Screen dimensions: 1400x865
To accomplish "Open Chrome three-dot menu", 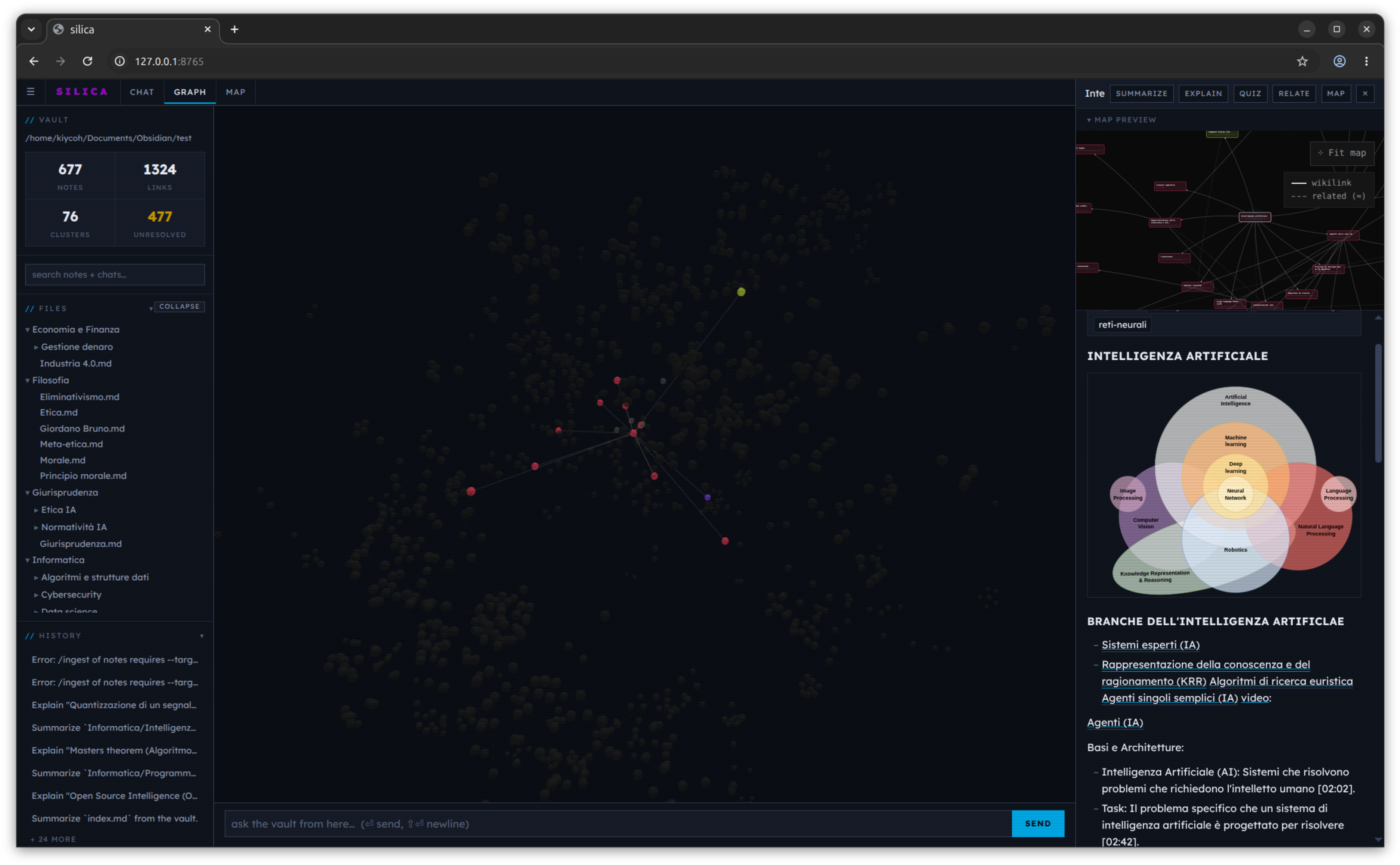I will click(x=1366, y=61).
